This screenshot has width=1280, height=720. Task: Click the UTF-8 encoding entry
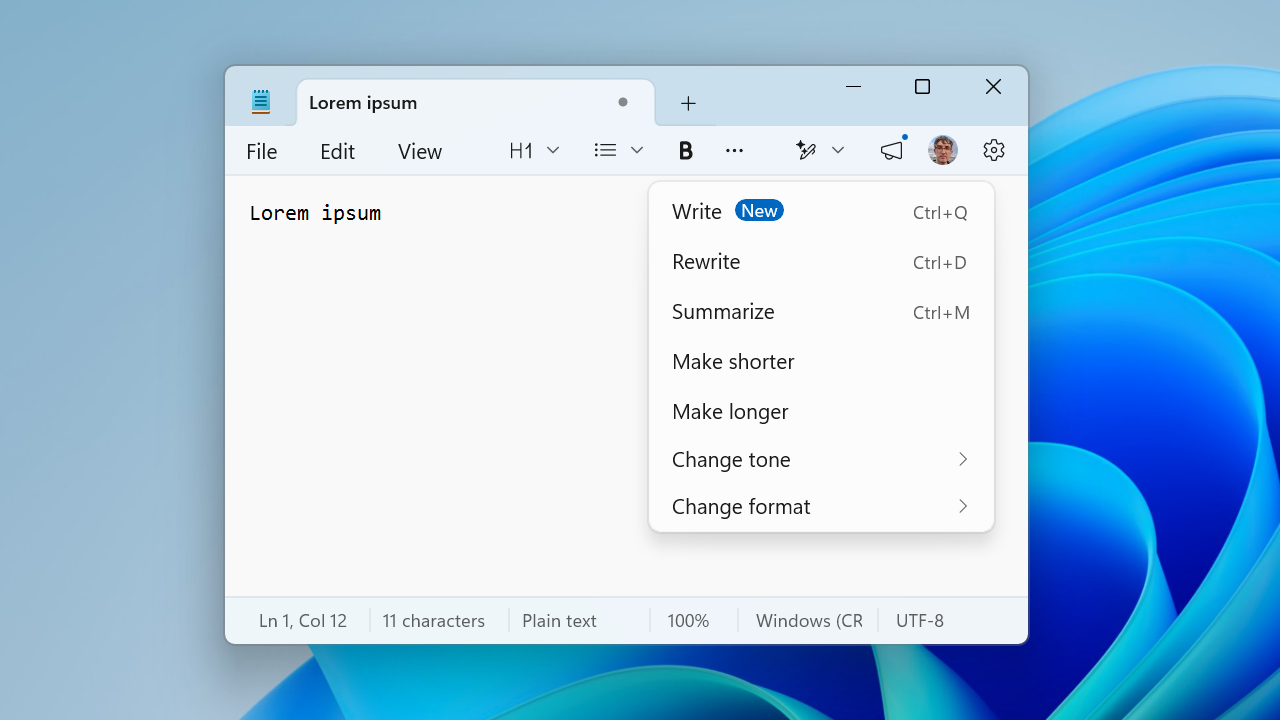[x=920, y=620]
